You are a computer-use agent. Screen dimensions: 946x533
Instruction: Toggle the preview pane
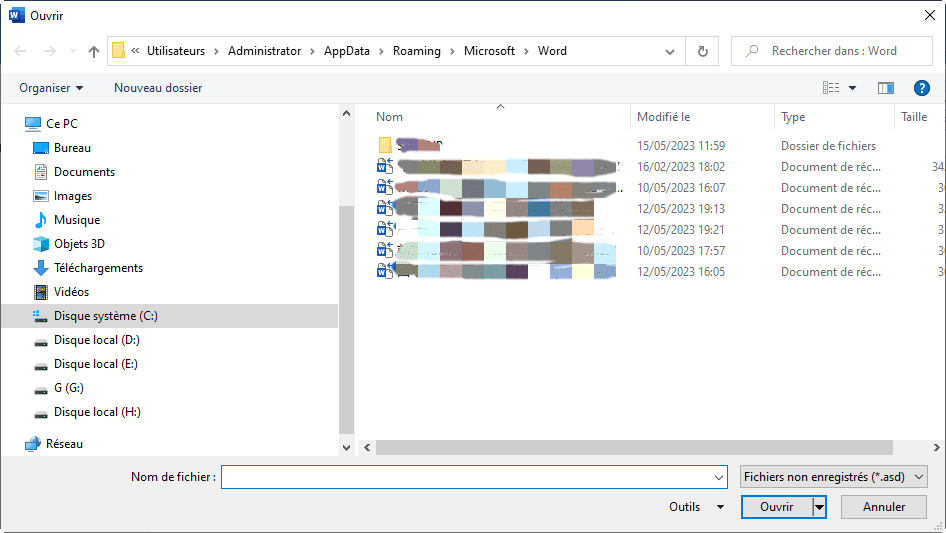886,88
